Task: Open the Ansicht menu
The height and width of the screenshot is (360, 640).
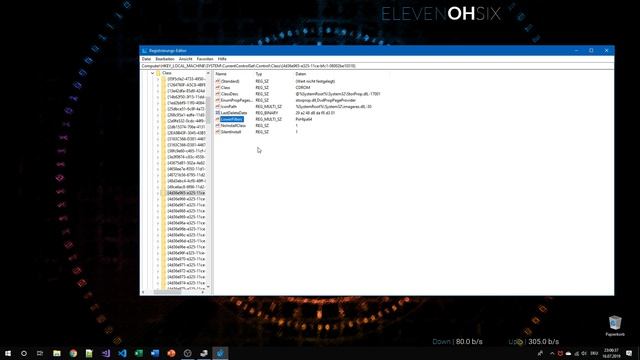Action: coord(185,59)
